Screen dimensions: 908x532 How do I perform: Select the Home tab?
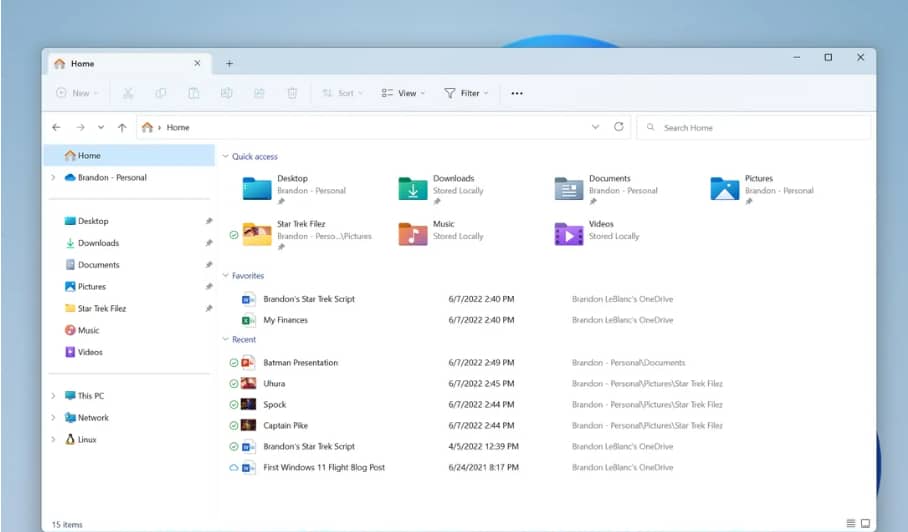[x=129, y=64]
